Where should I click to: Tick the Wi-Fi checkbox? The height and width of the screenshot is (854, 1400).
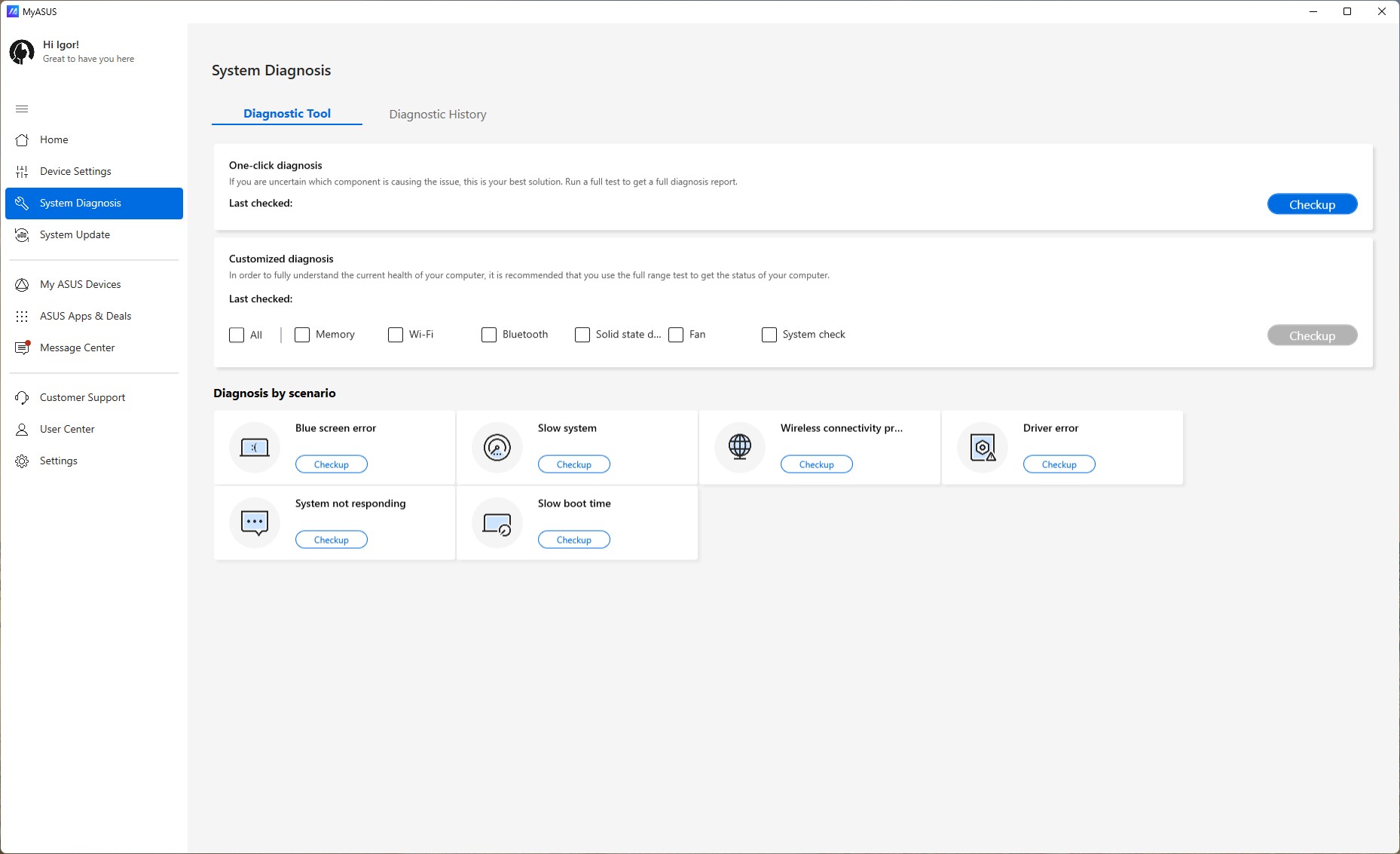pyautogui.click(x=396, y=335)
